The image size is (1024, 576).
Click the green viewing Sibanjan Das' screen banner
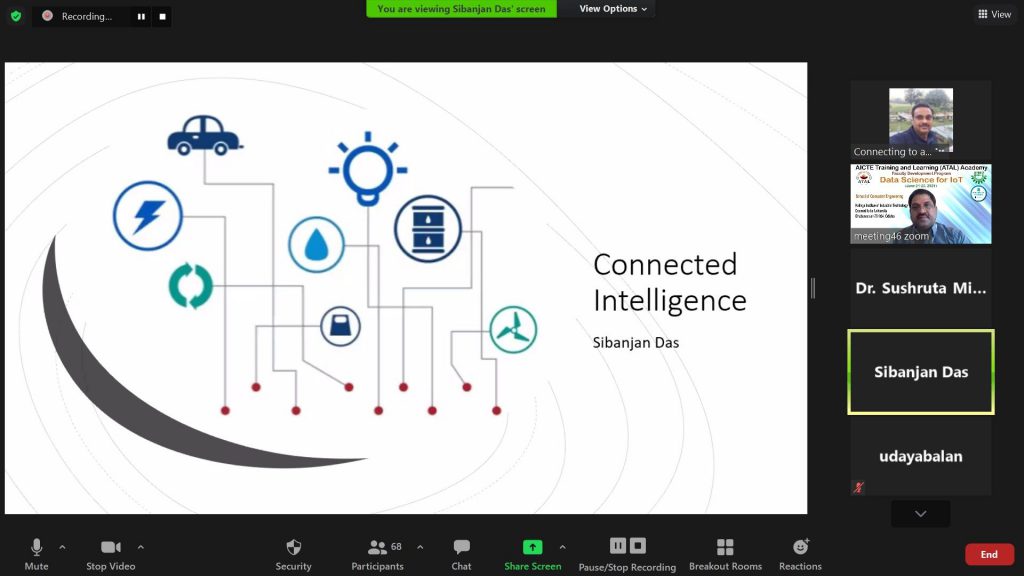click(x=461, y=8)
